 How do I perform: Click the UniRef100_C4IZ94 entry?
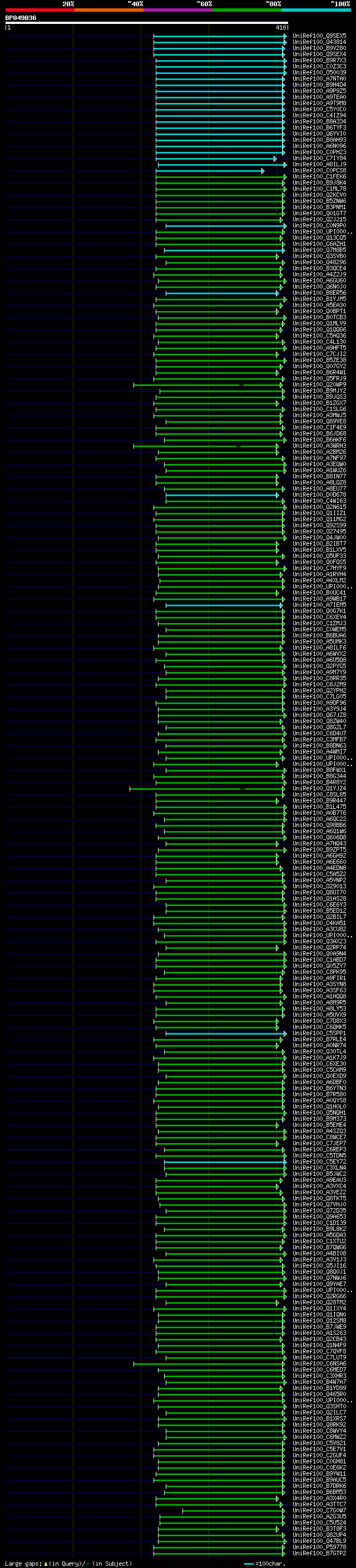[x=319, y=115]
